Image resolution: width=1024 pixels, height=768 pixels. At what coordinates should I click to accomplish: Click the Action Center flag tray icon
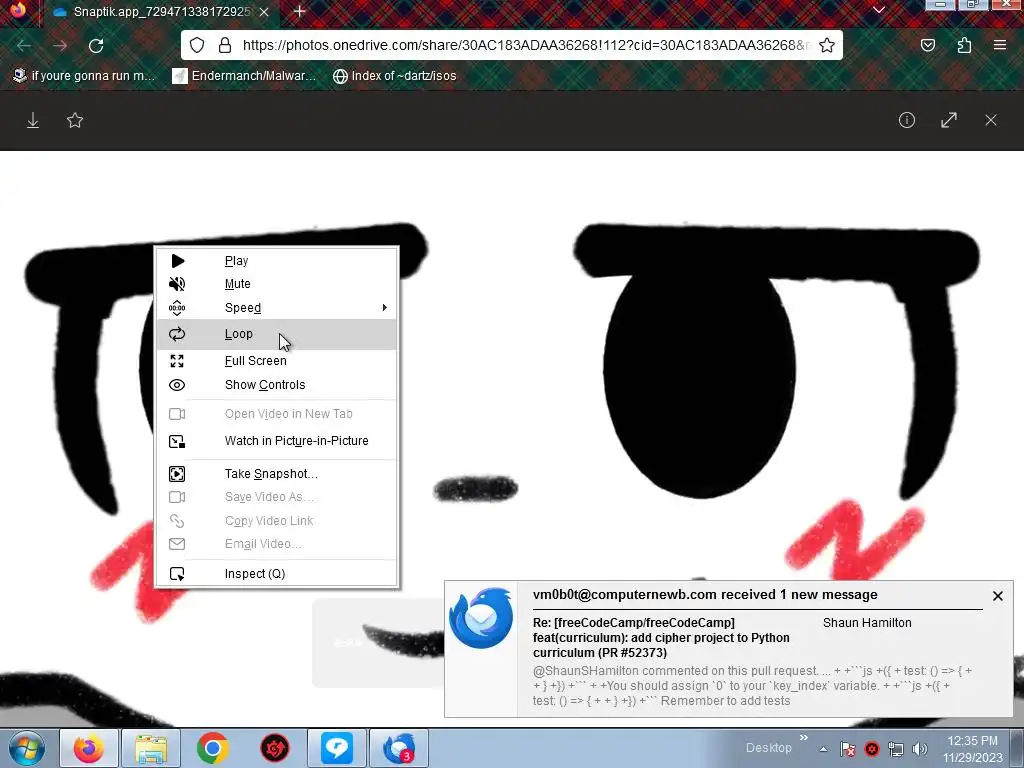click(848, 749)
